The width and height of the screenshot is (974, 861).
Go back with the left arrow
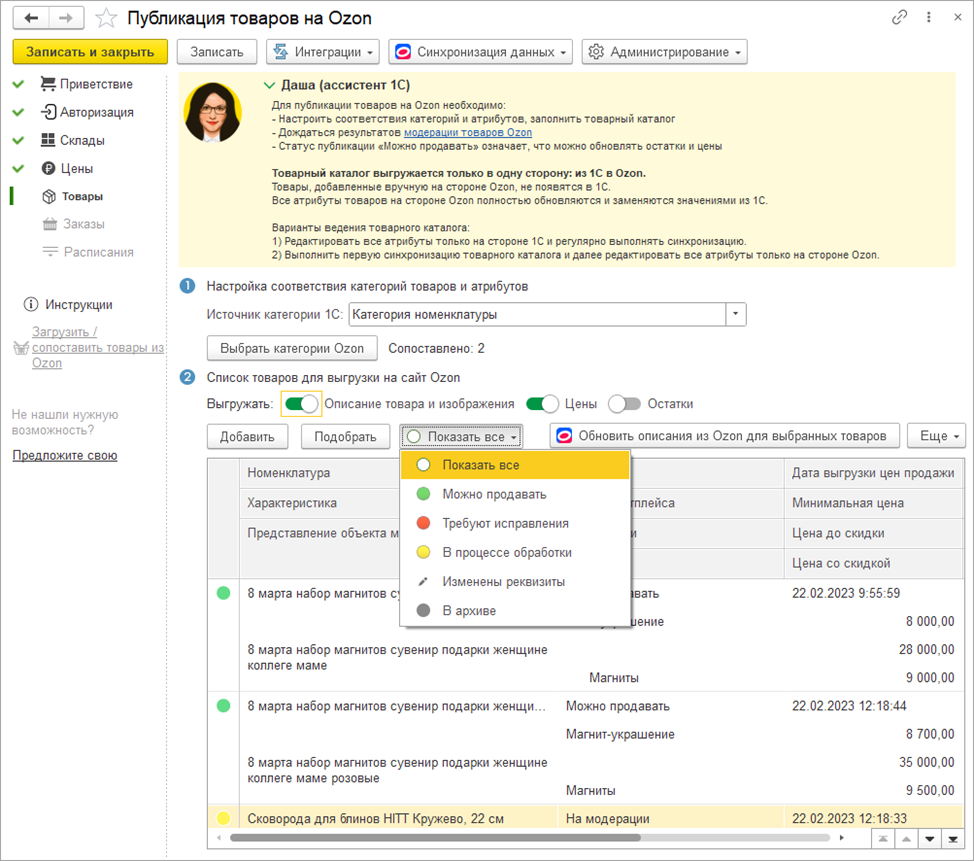(x=33, y=18)
